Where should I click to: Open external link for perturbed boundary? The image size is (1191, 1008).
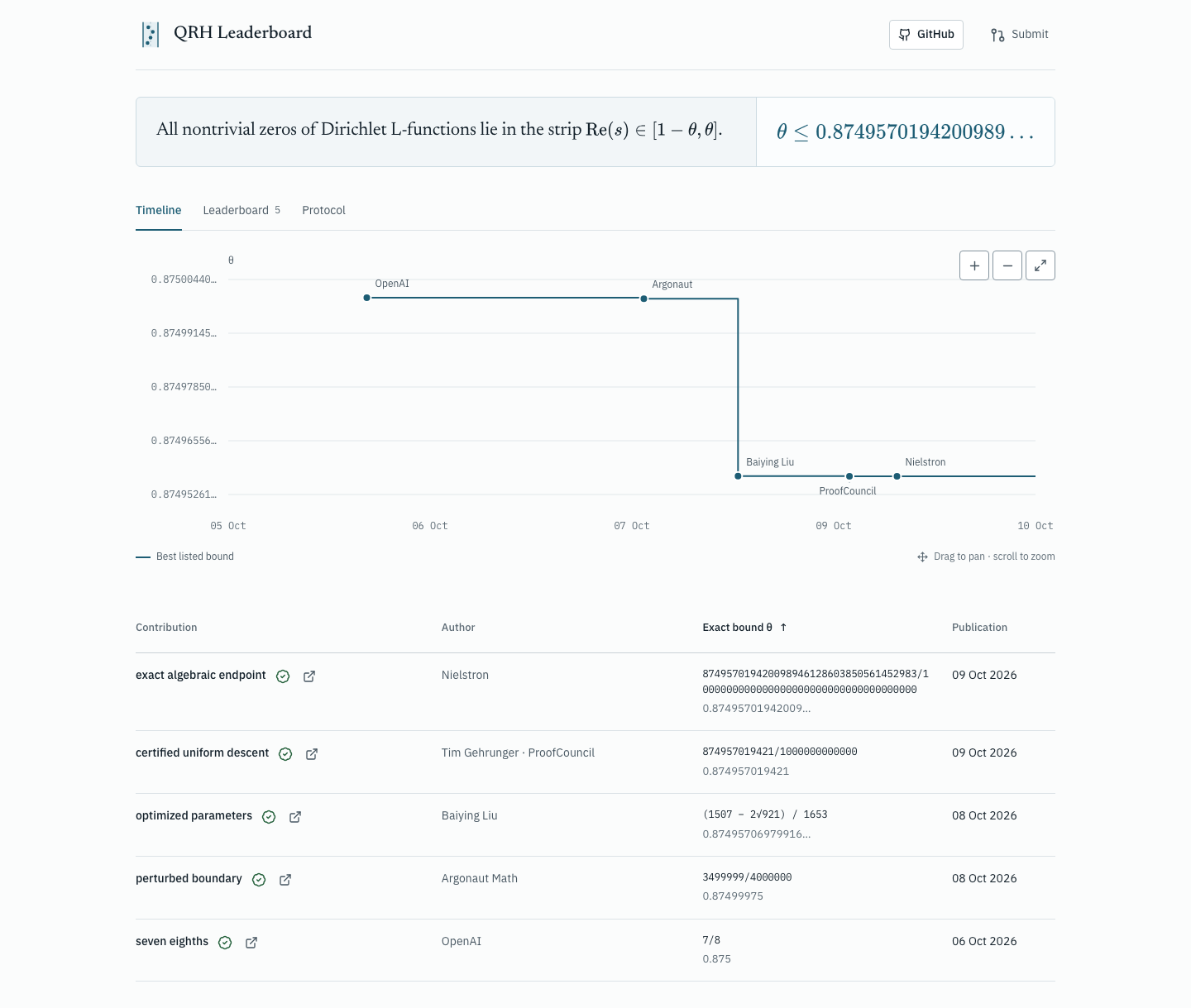tap(285, 880)
